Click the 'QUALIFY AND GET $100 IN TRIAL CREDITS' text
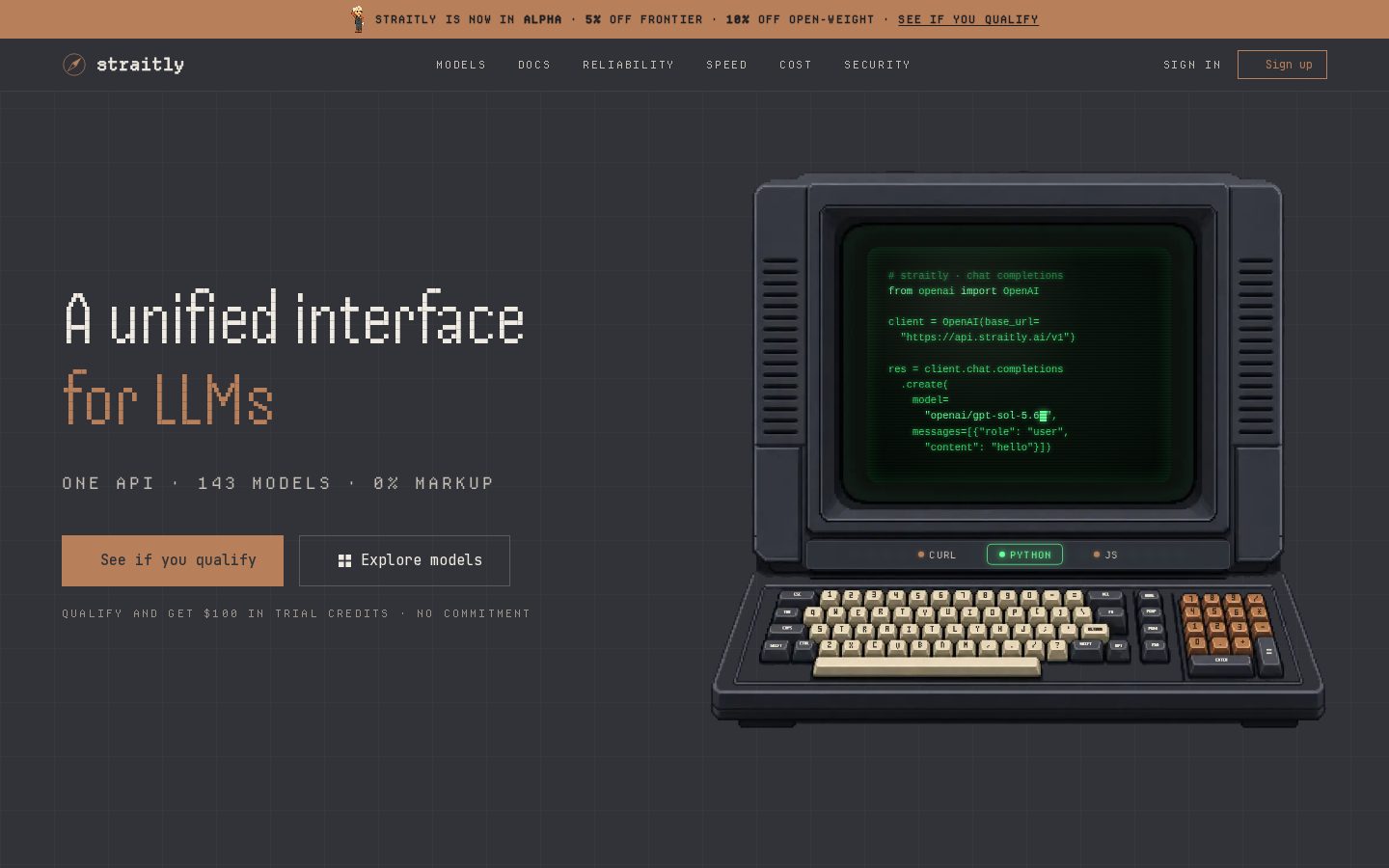 226,613
